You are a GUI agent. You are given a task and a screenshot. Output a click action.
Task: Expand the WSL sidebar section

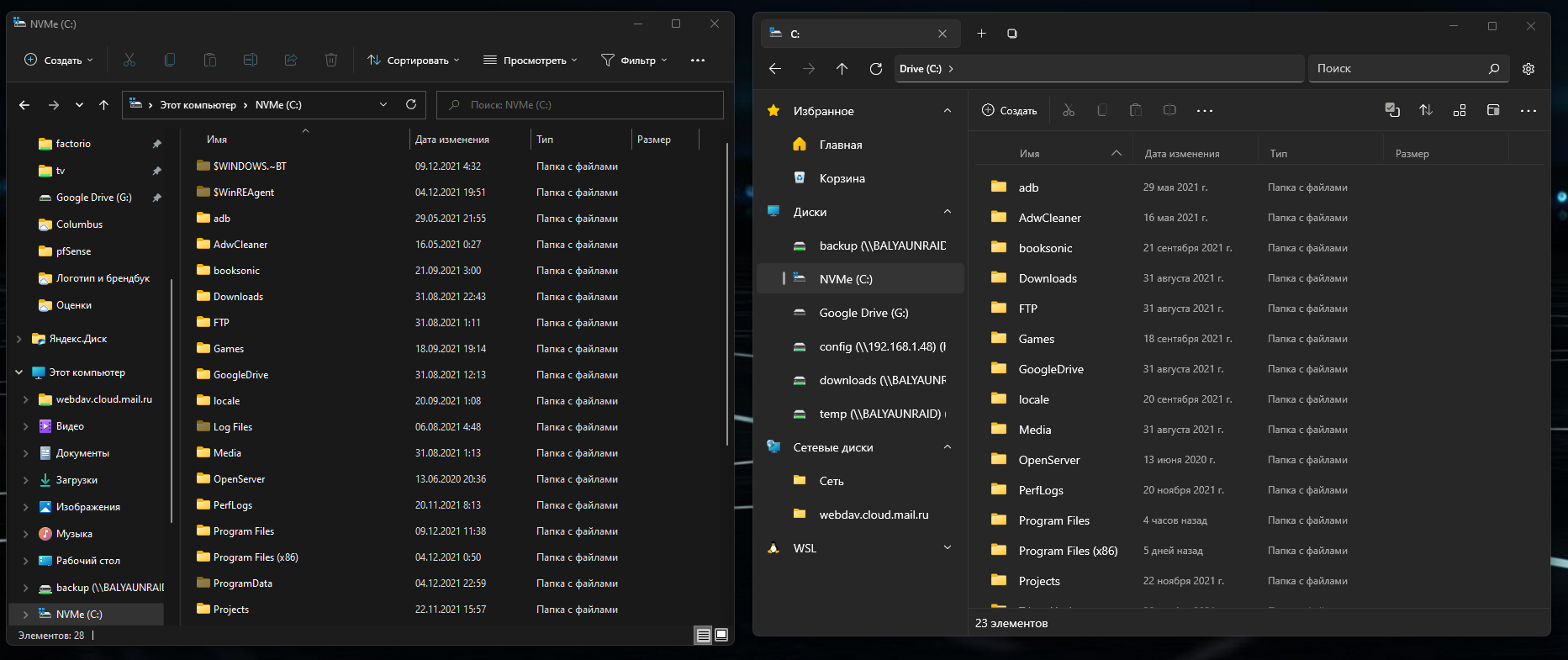[948, 548]
